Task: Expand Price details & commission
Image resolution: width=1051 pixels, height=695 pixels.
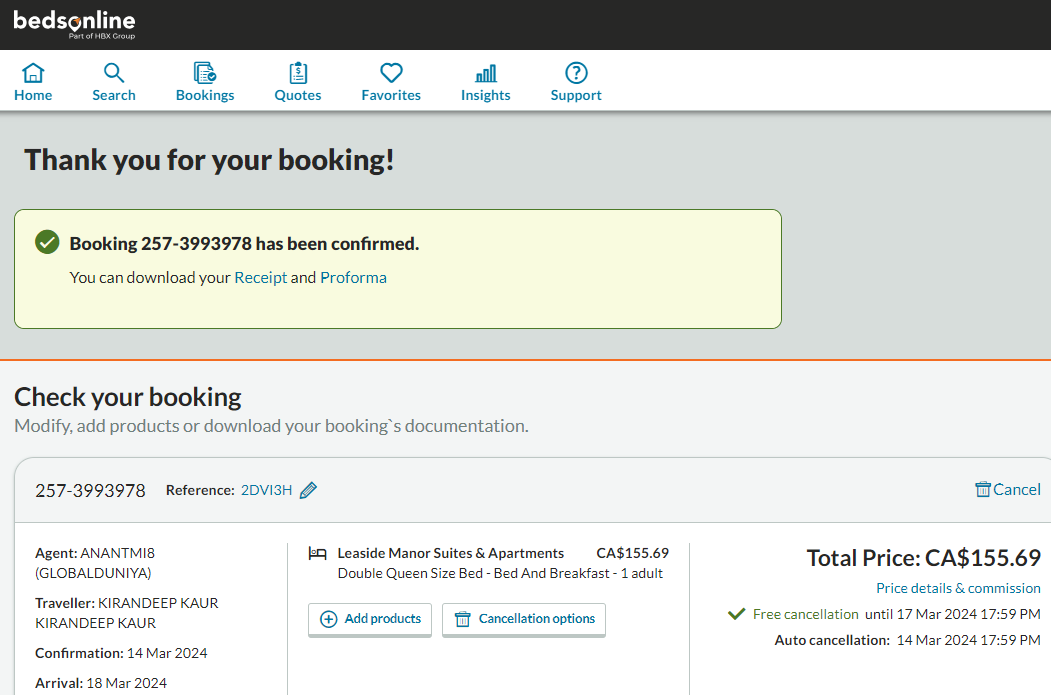Action: pyautogui.click(x=958, y=588)
